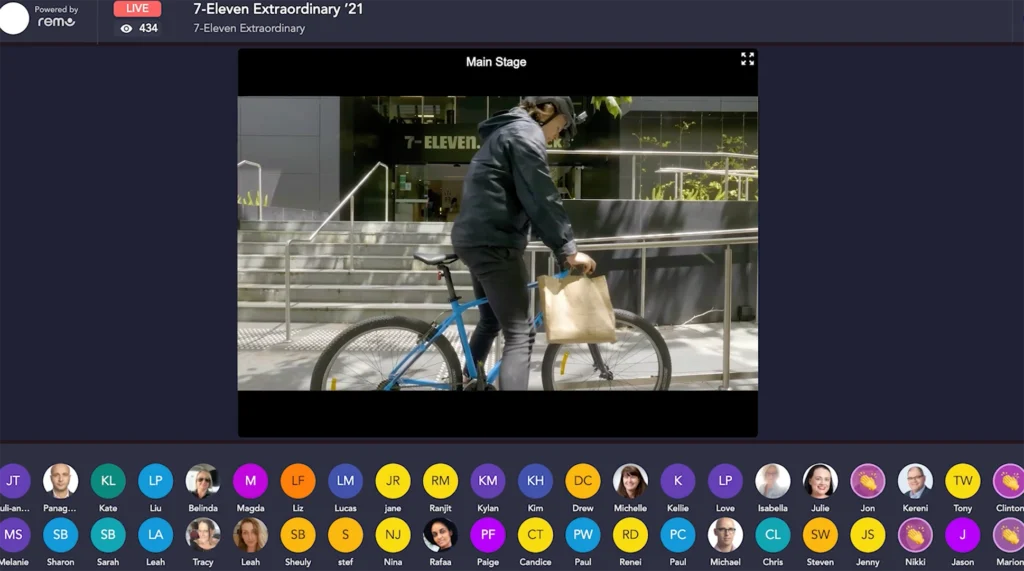Click the Remo logo in the header

(56, 22)
